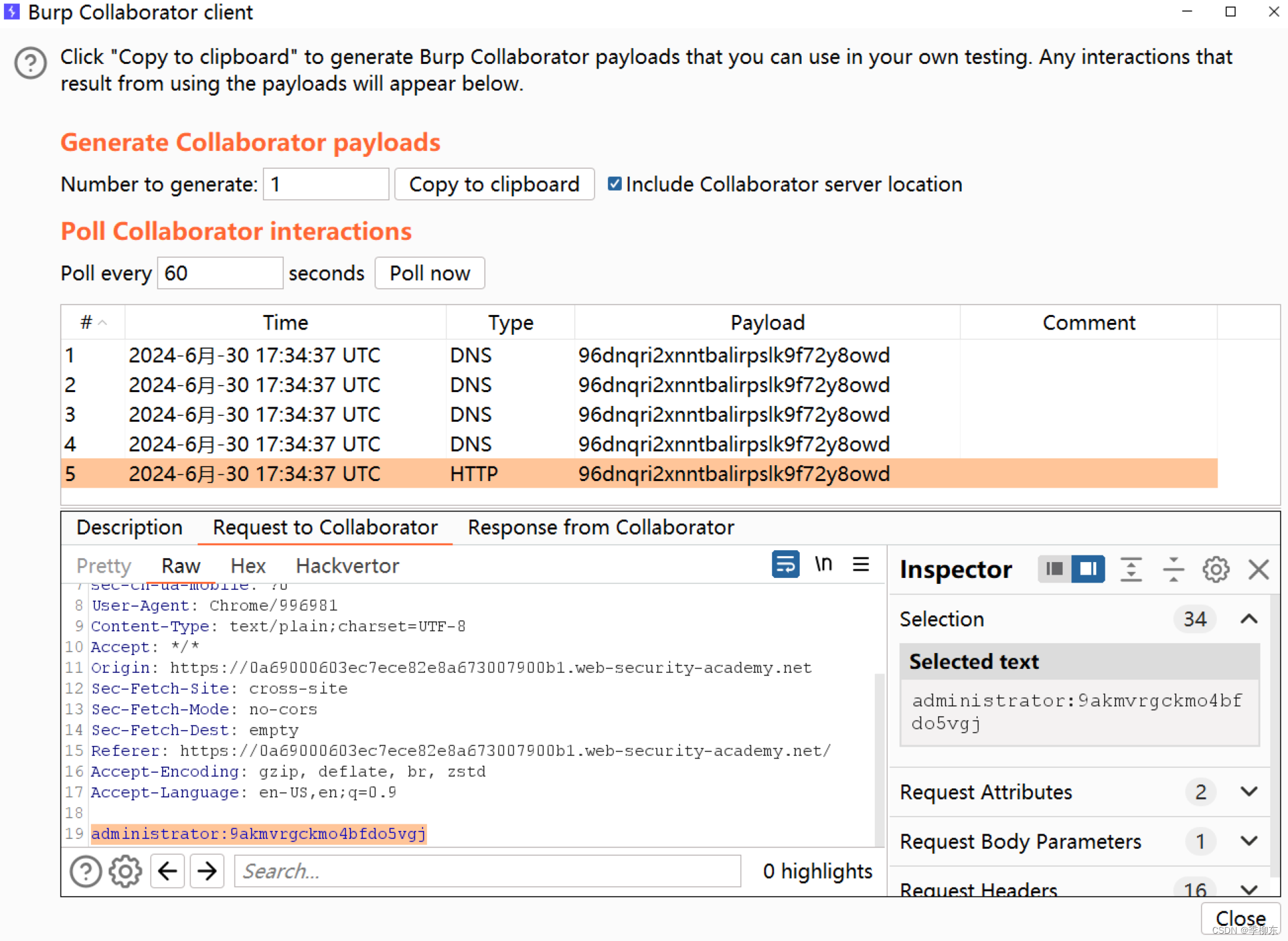Image resolution: width=1288 pixels, height=941 pixels.
Task: Click the Referer header line
Action: click(461, 751)
